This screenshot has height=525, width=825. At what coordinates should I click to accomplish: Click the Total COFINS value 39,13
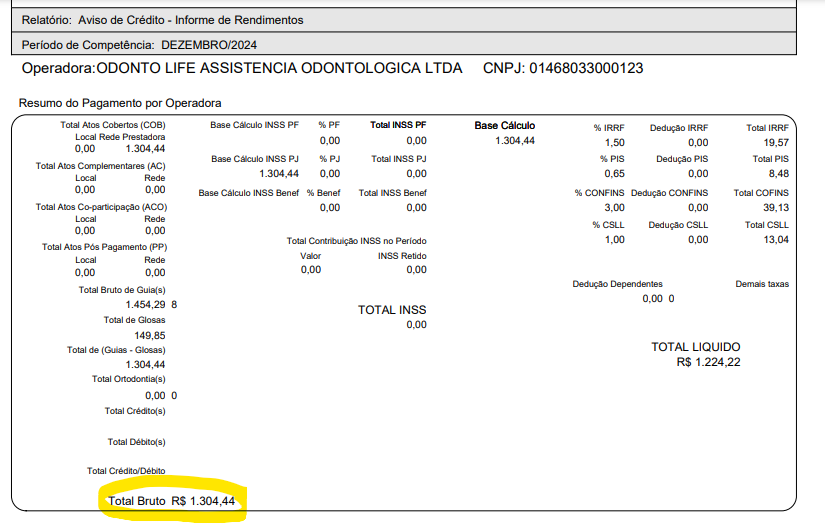774,208
